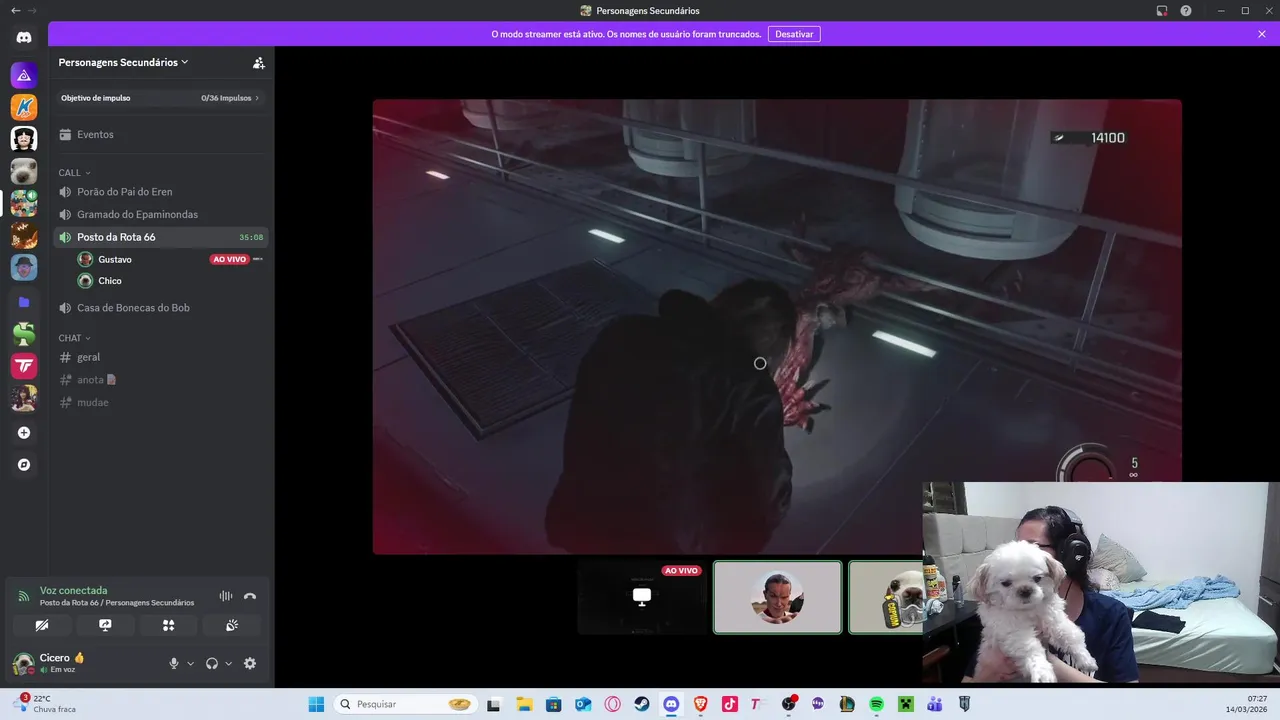1280x720 pixels.
Task: Open the orange K server icon
Action: (x=24, y=107)
